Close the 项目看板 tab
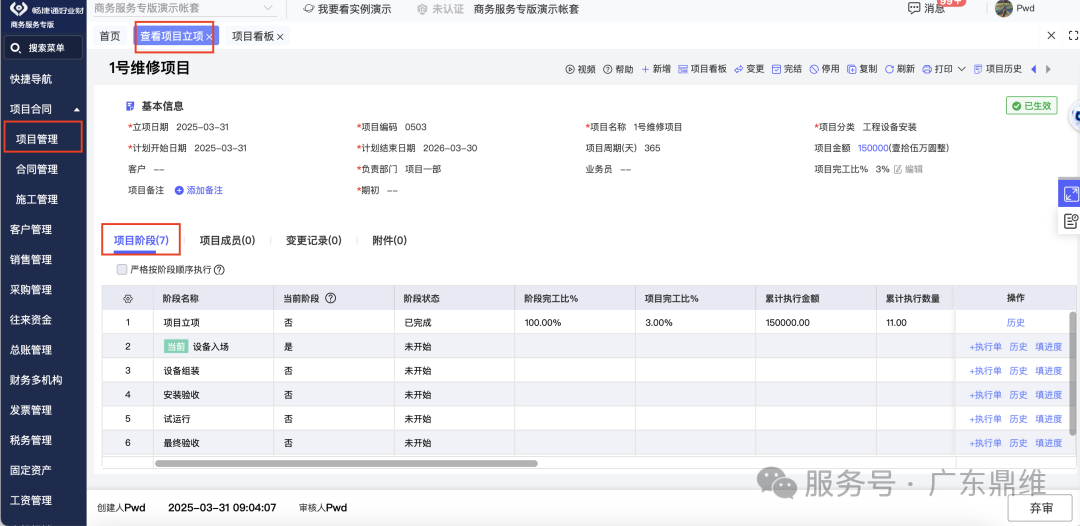The height and width of the screenshot is (526, 1080). point(280,36)
